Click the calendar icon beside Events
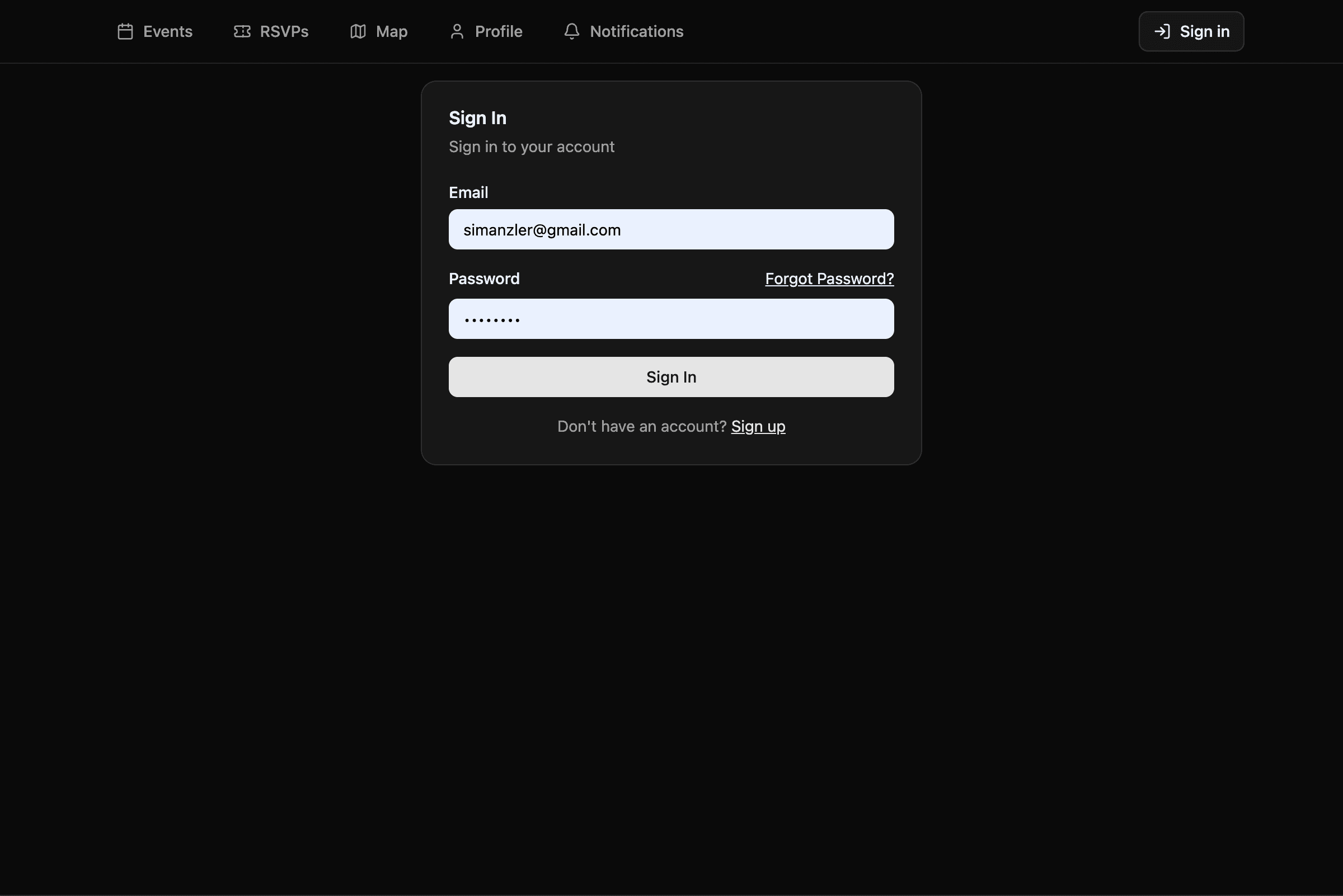 pyautogui.click(x=125, y=31)
